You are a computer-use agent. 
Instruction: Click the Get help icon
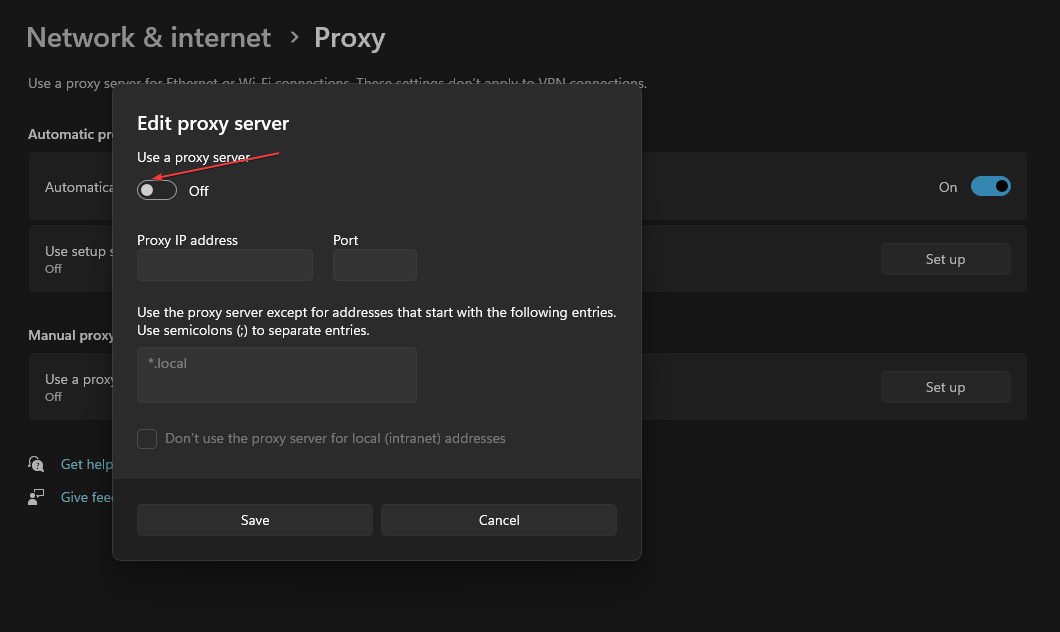[x=37, y=464]
